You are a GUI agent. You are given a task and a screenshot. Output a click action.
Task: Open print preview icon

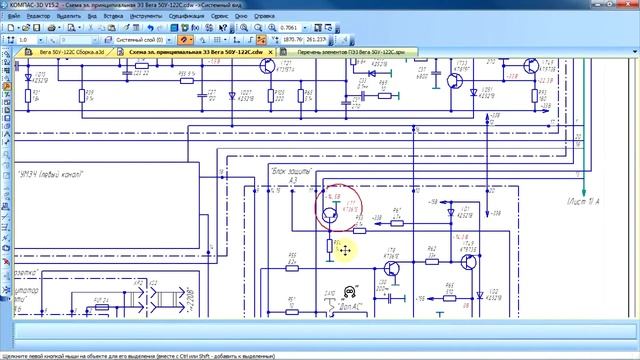(x=71, y=28)
